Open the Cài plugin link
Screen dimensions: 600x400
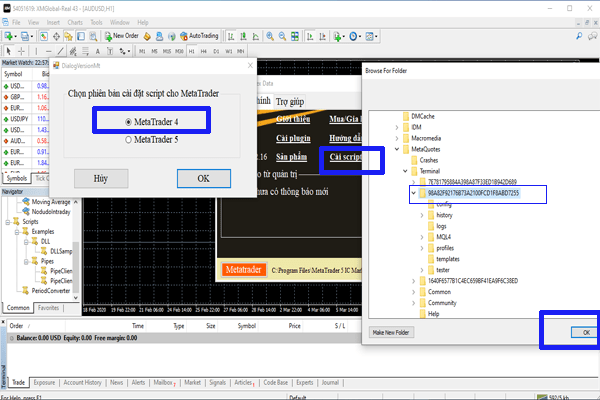293,138
